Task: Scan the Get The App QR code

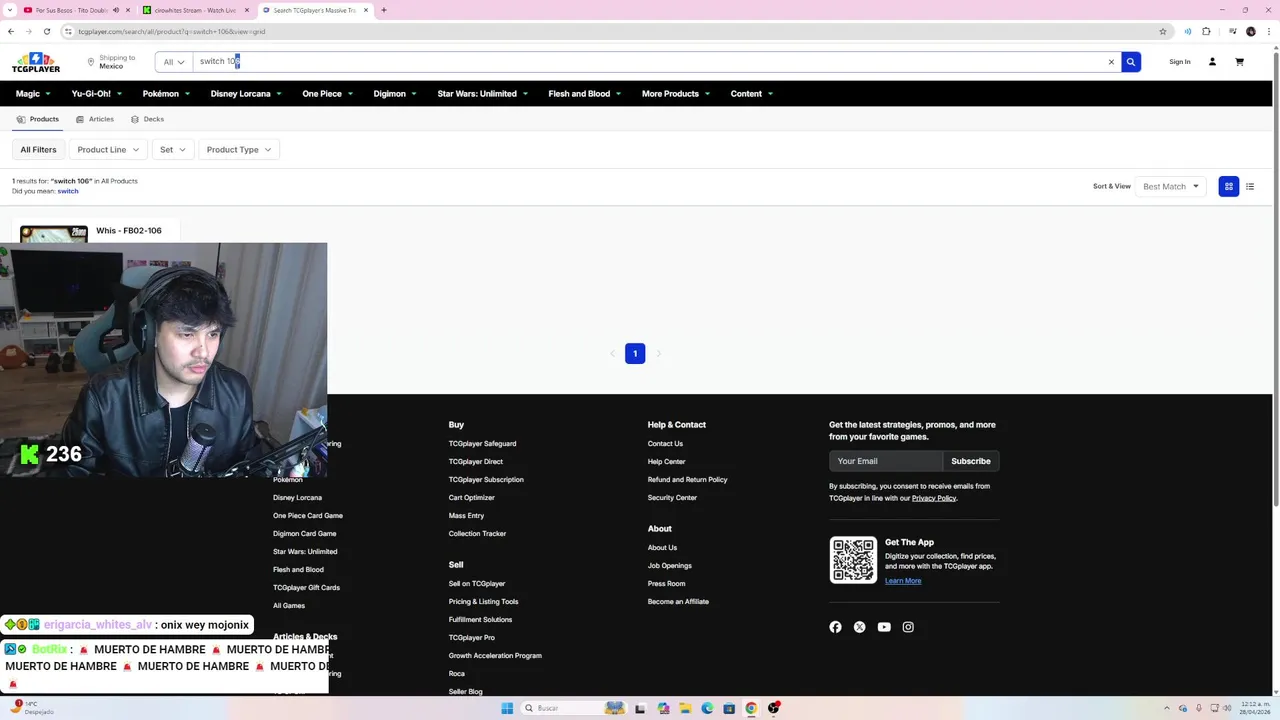Action: pyautogui.click(x=853, y=560)
